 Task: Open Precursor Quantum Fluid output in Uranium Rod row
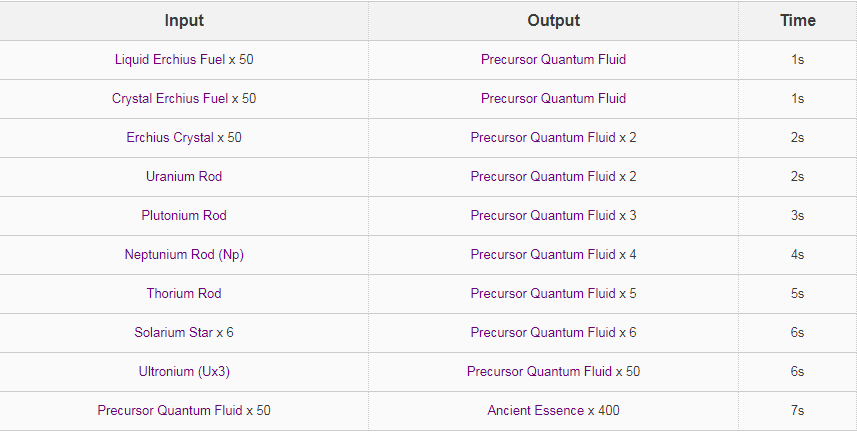coord(545,177)
